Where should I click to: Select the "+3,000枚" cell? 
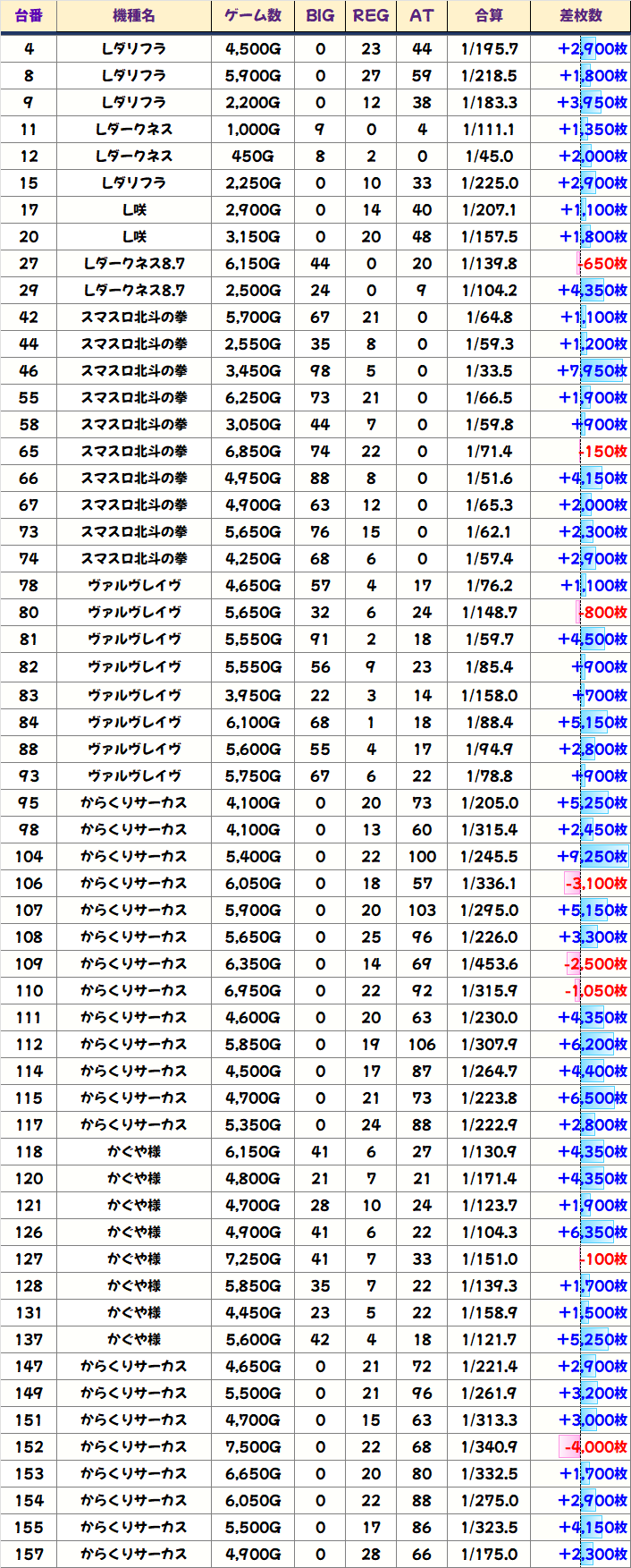pos(581,1420)
